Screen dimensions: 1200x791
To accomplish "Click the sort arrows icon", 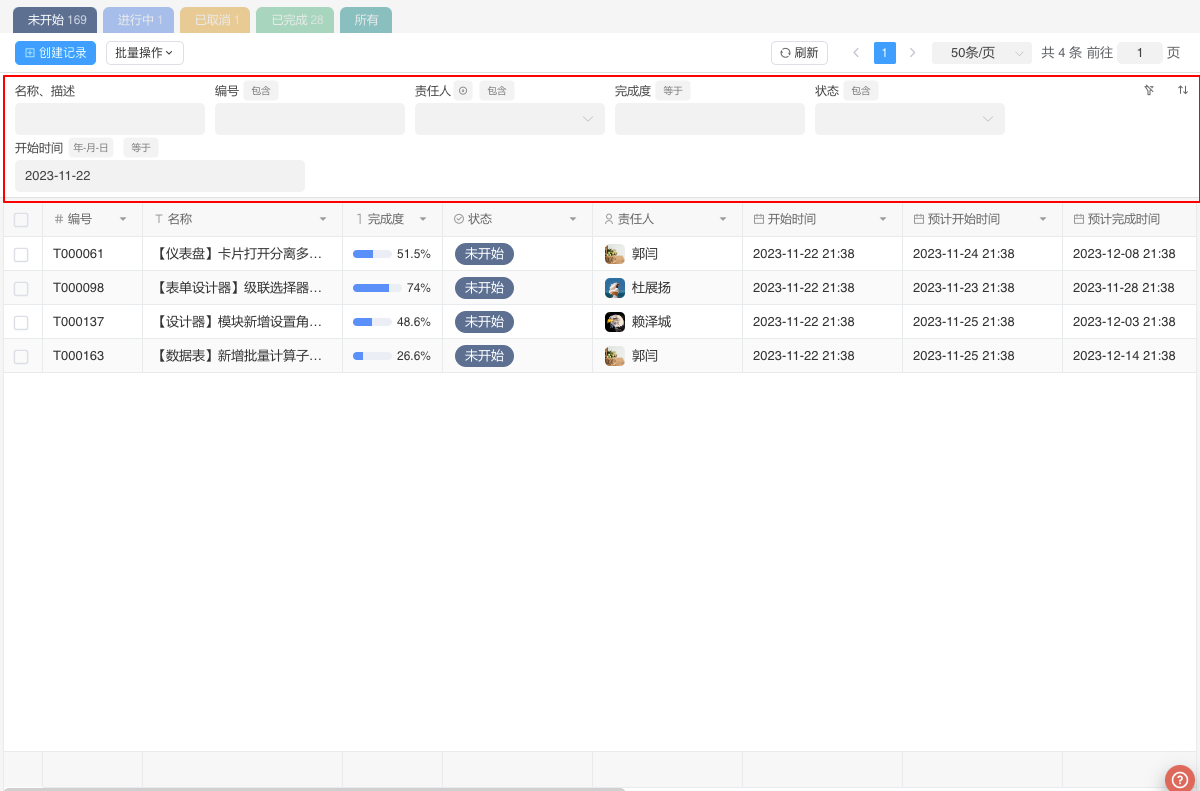I will [1183, 90].
